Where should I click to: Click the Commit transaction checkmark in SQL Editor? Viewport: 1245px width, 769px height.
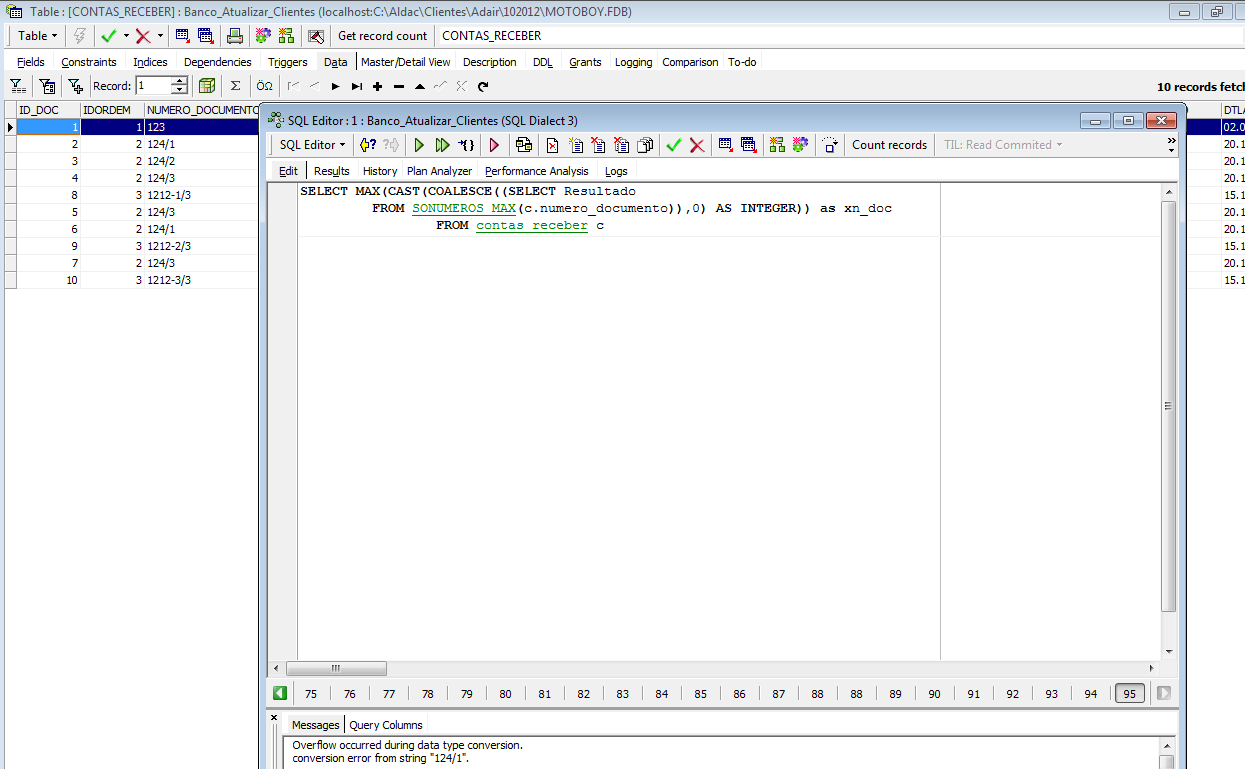click(x=674, y=145)
